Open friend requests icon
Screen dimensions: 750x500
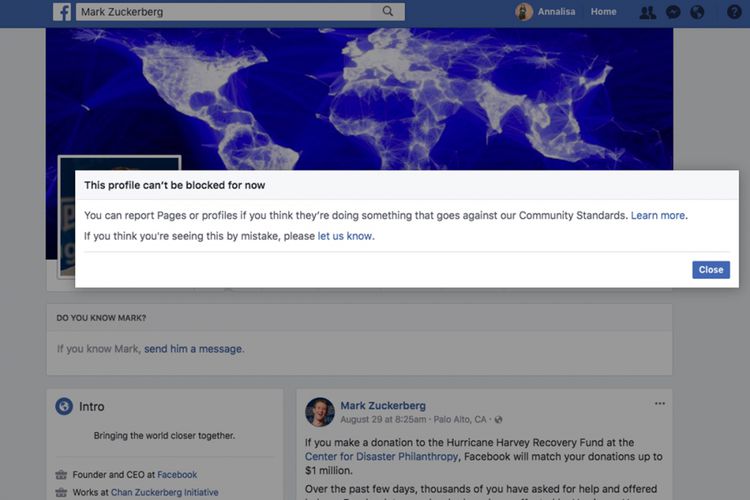648,12
